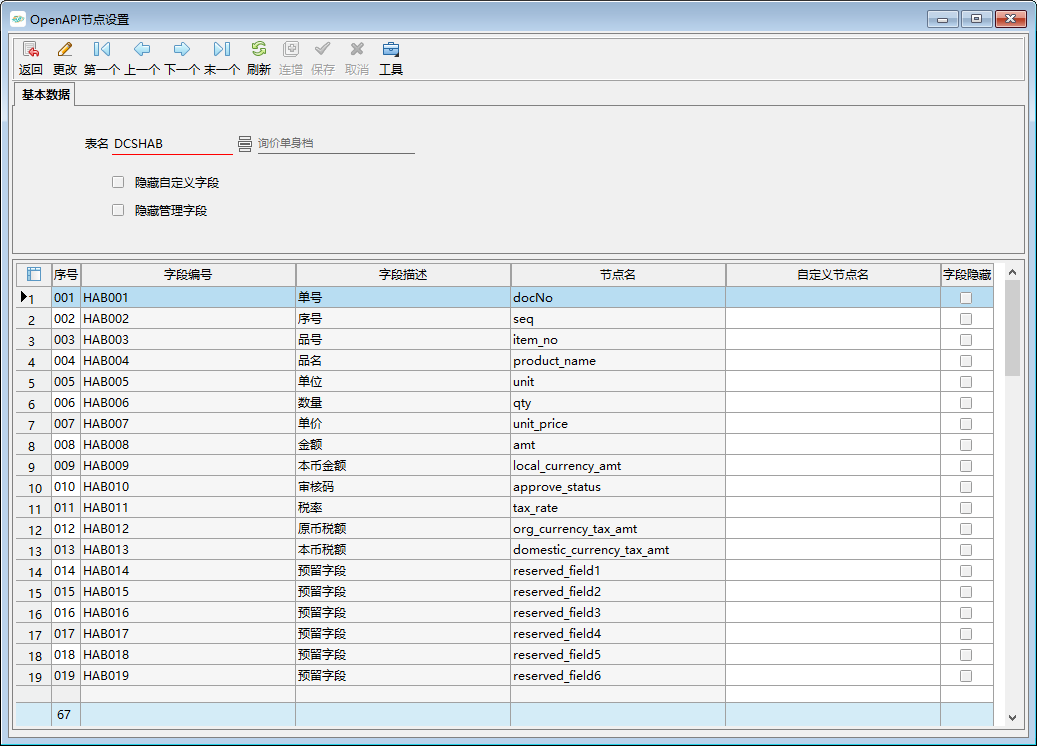Viewport: 1037px width, 746px height.
Task: Click scrollbar down arrow in grid
Action: click(x=1012, y=717)
